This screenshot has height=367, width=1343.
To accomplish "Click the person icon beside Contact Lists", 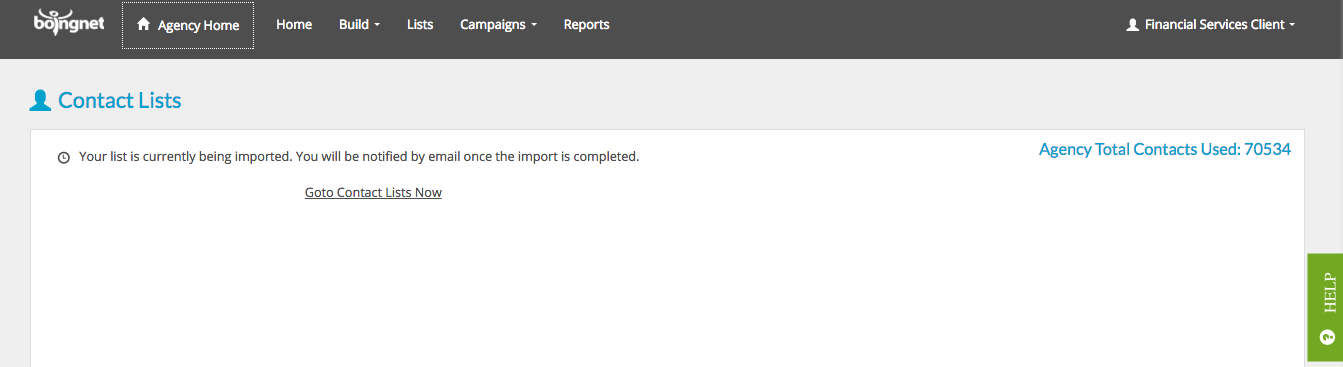I will (x=40, y=100).
